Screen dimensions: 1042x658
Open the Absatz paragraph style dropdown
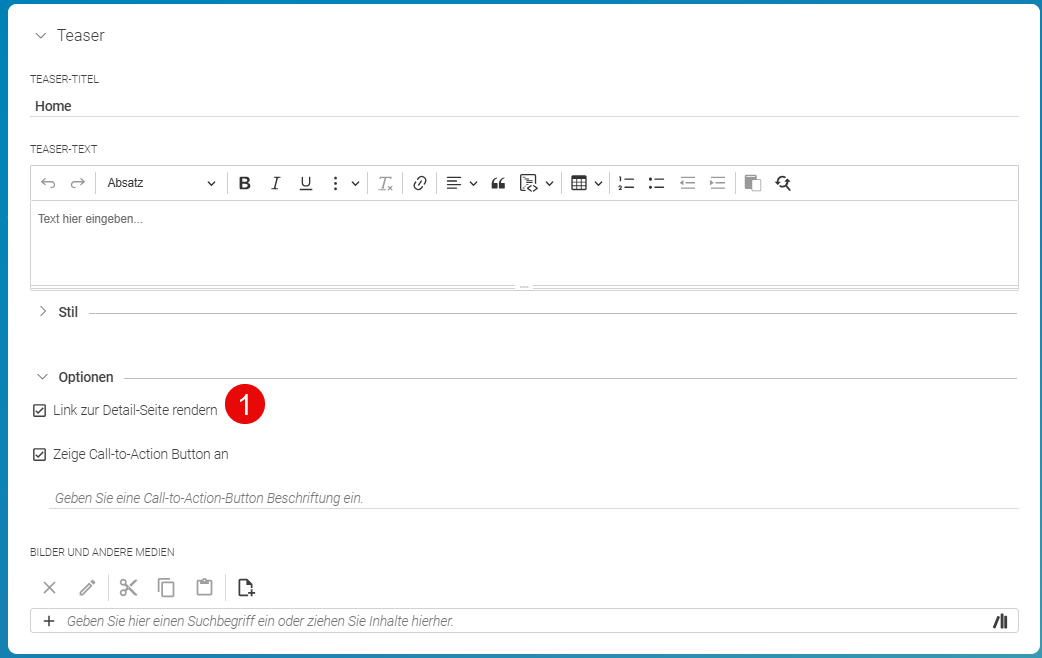161,183
